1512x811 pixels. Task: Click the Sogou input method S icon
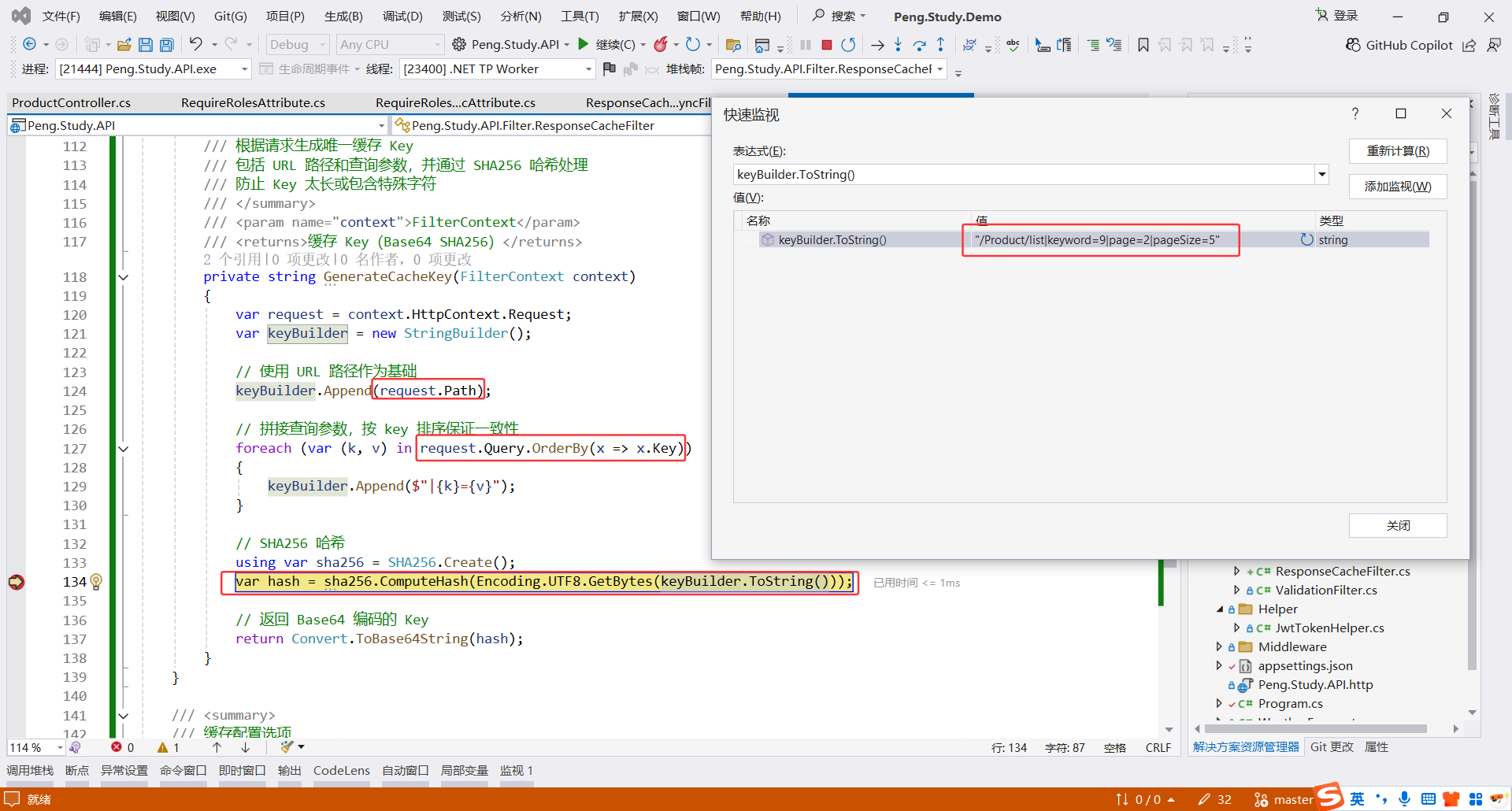[1329, 797]
